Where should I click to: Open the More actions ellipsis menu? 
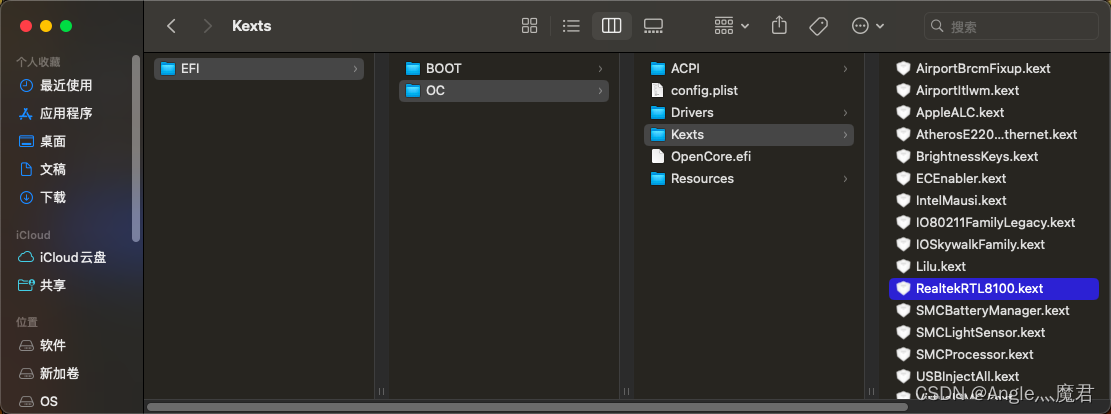pos(868,26)
